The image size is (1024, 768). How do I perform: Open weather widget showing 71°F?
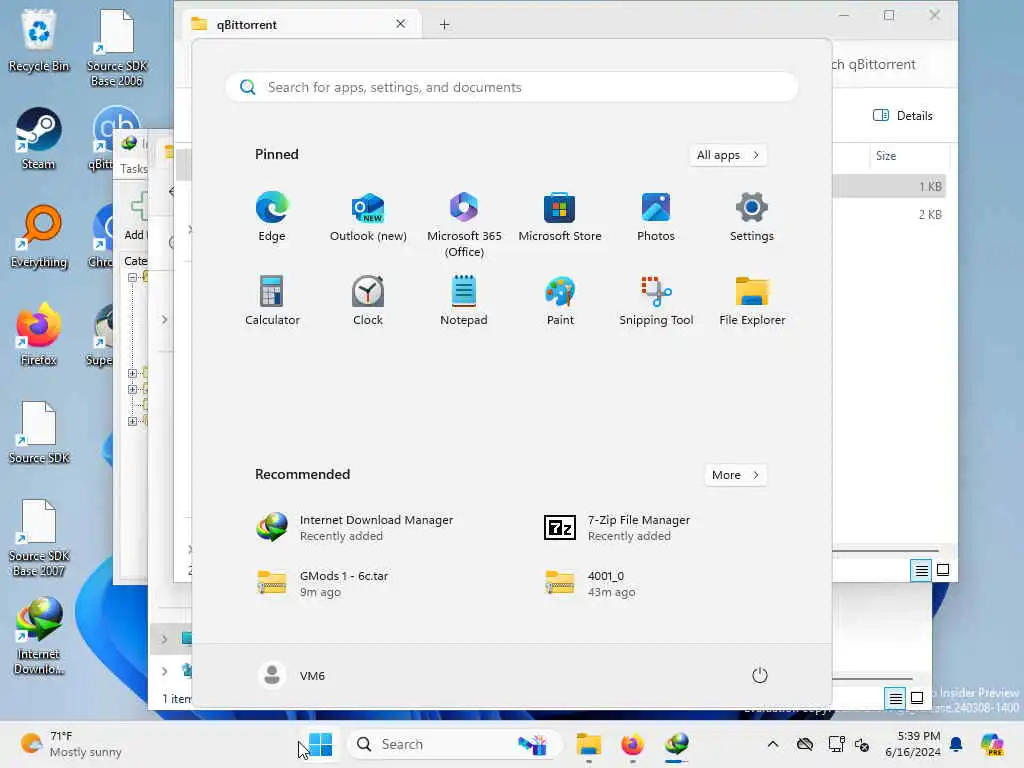pyautogui.click(x=71, y=744)
